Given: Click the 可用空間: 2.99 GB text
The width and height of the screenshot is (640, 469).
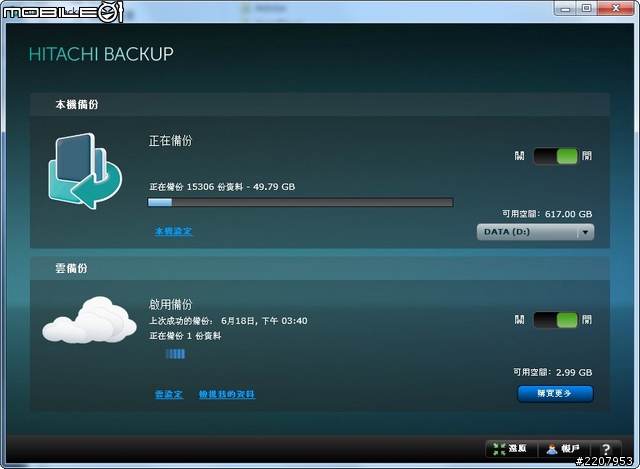Looking at the screenshot, I should (552, 372).
